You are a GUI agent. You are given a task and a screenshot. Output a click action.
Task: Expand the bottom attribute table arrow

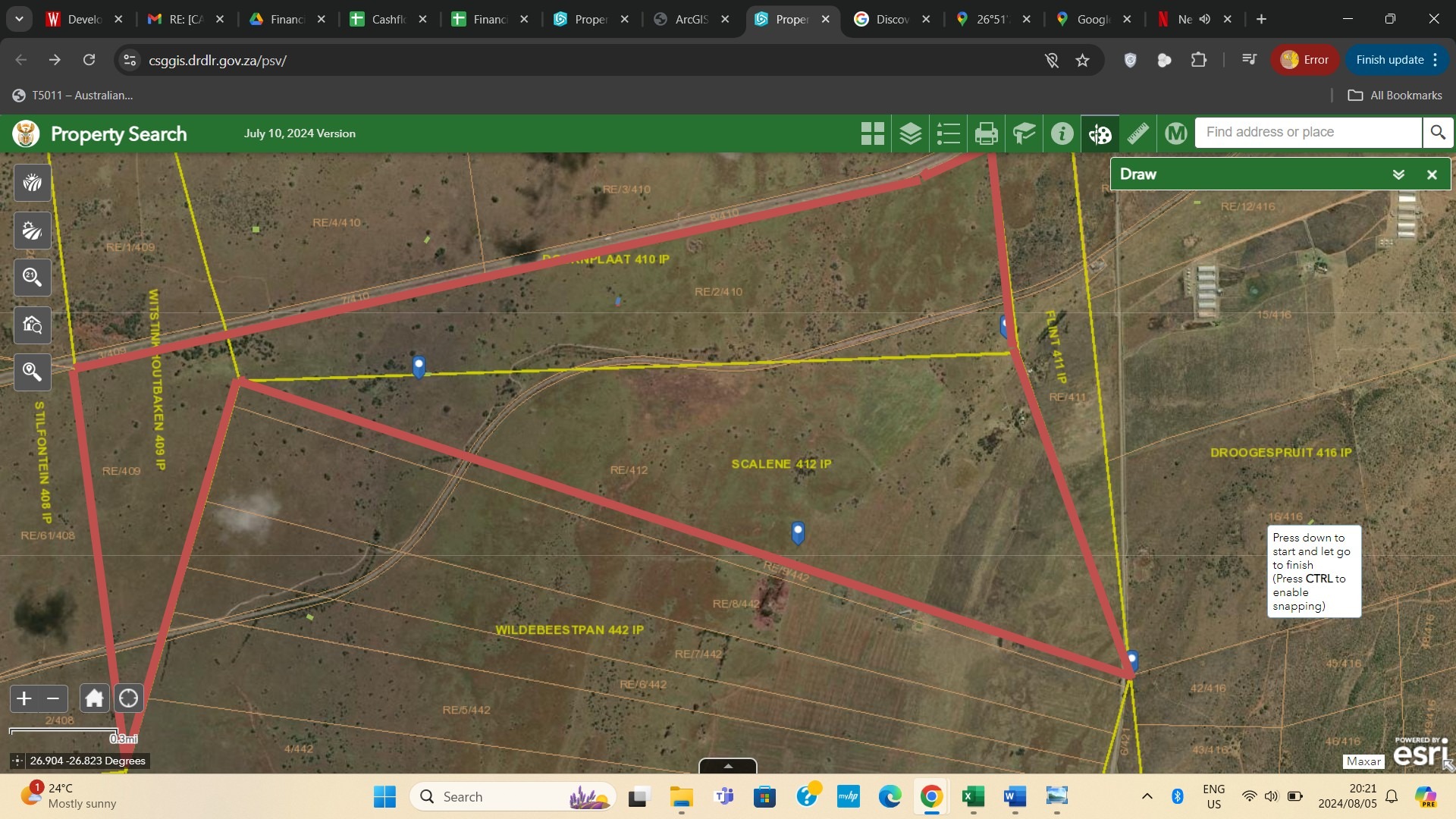point(727,766)
